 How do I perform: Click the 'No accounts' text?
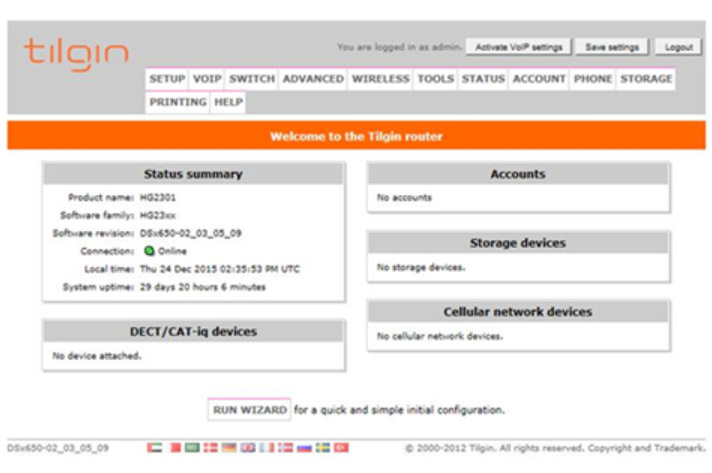tap(404, 197)
